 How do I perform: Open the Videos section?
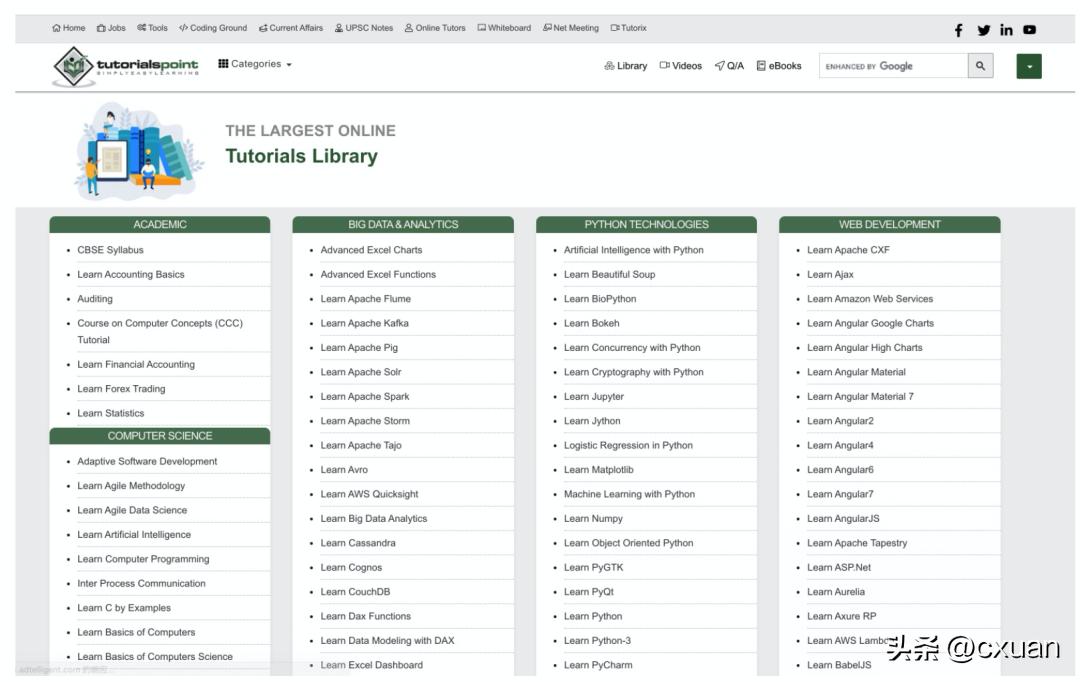pos(681,66)
